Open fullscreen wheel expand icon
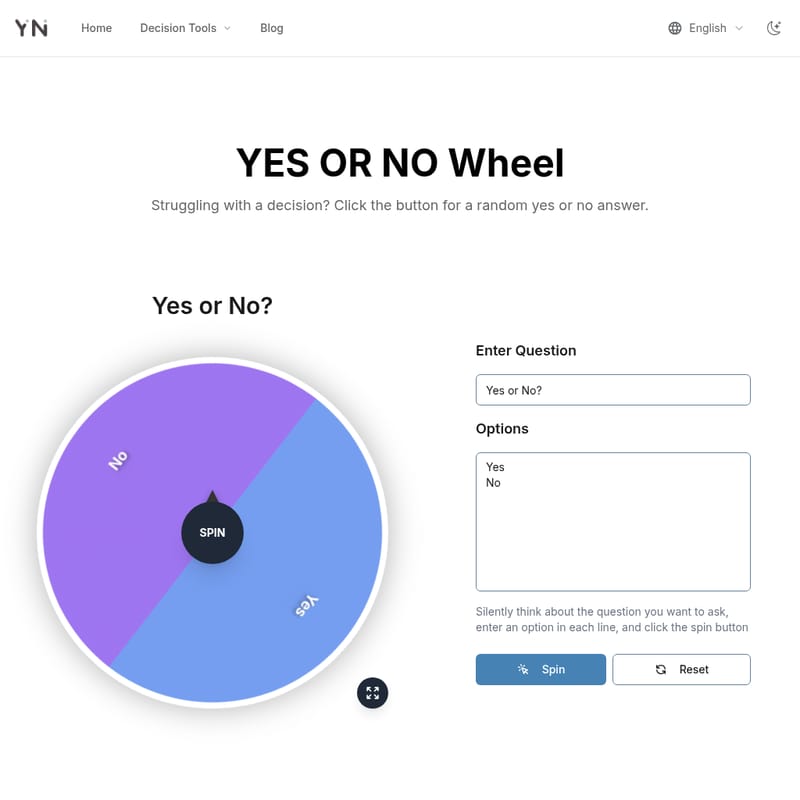 tap(372, 693)
